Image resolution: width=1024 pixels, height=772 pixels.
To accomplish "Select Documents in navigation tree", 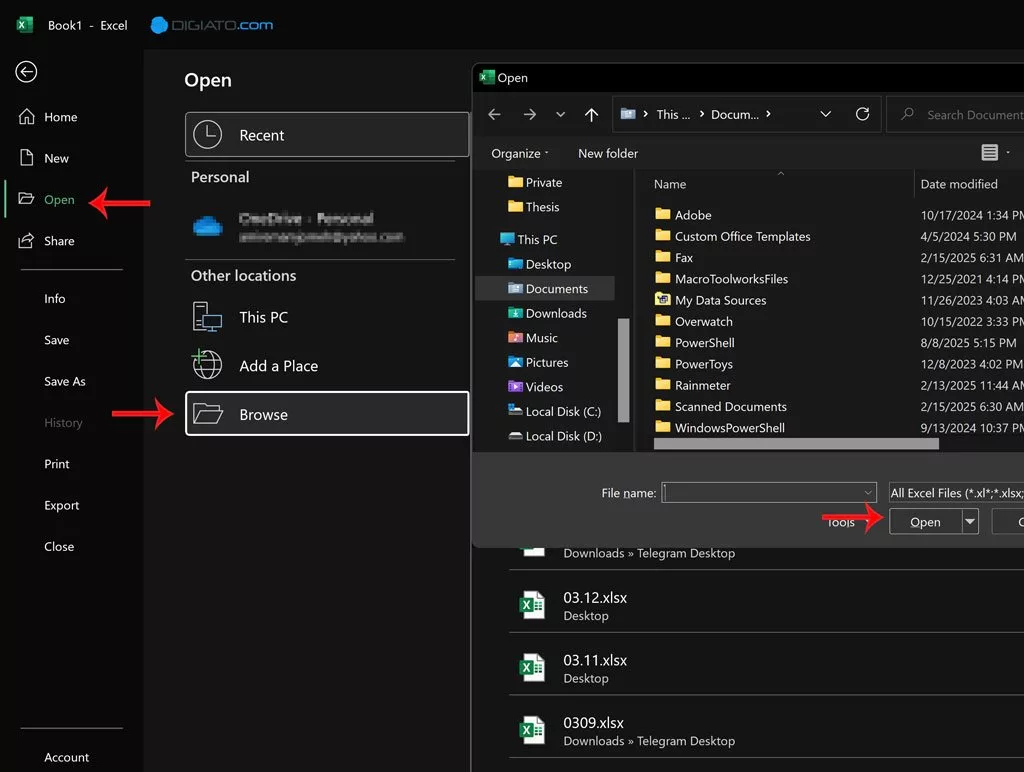I will [548, 289].
